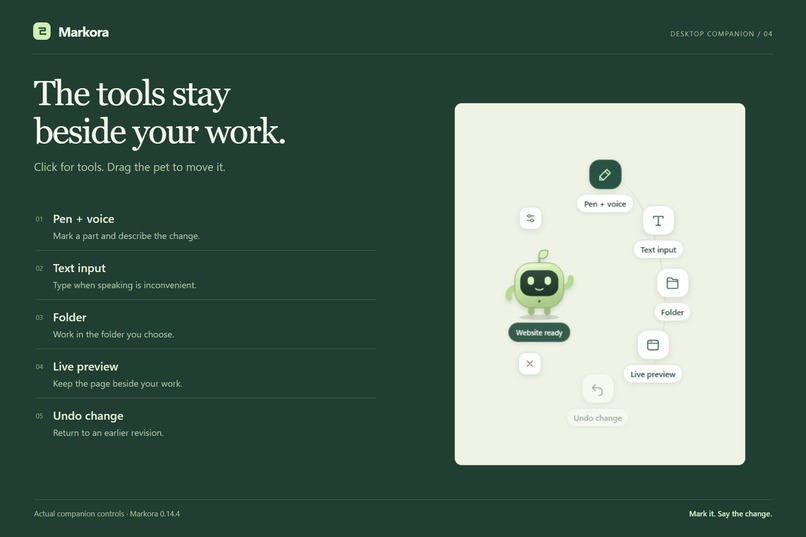Screen dimensions: 806x537
Task: Click the Folder label chip
Action: coord(672,312)
